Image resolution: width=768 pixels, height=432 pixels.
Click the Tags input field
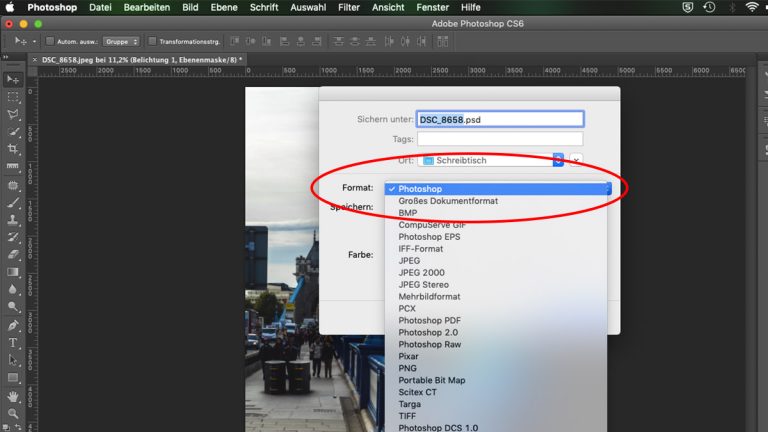click(x=499, y=139)
